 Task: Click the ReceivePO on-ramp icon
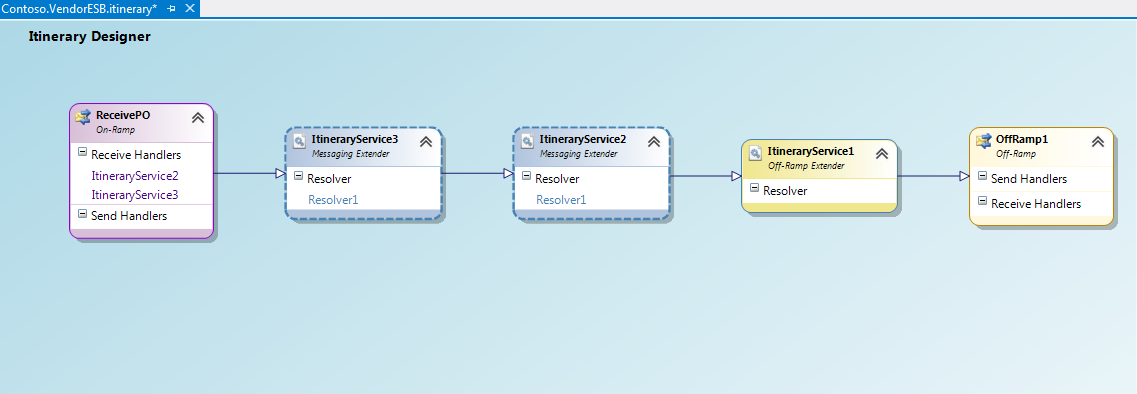(x=83, y=117)
